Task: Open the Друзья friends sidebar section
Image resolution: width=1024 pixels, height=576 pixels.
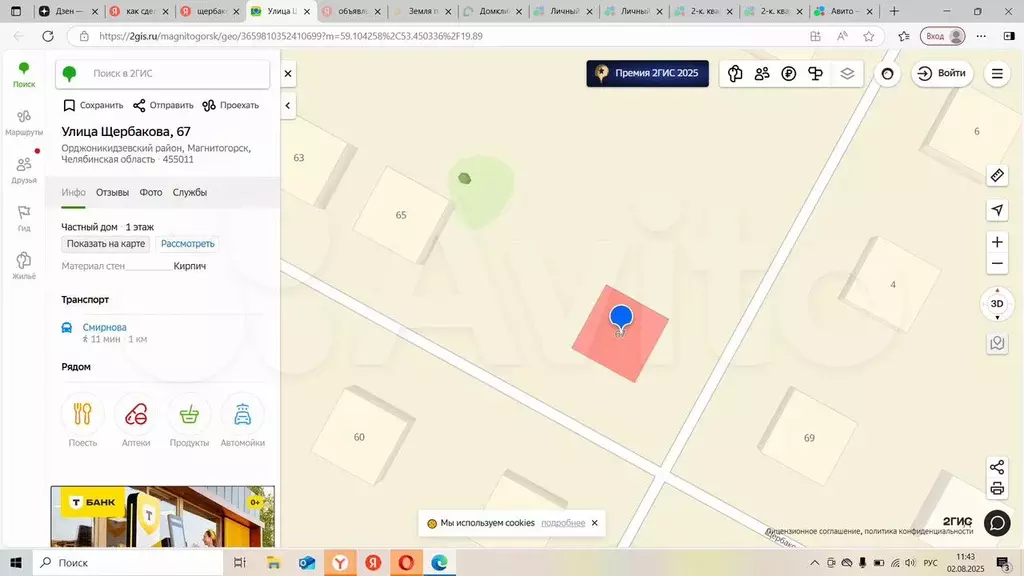Action: (24, 170)
